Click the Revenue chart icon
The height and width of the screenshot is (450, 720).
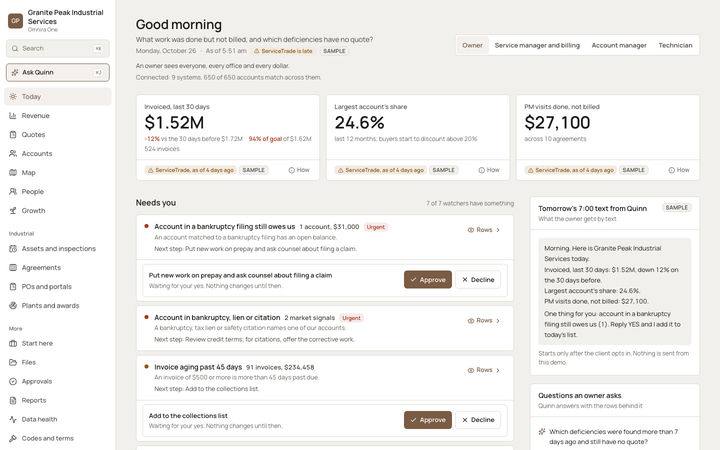click(x=13, y=116)
